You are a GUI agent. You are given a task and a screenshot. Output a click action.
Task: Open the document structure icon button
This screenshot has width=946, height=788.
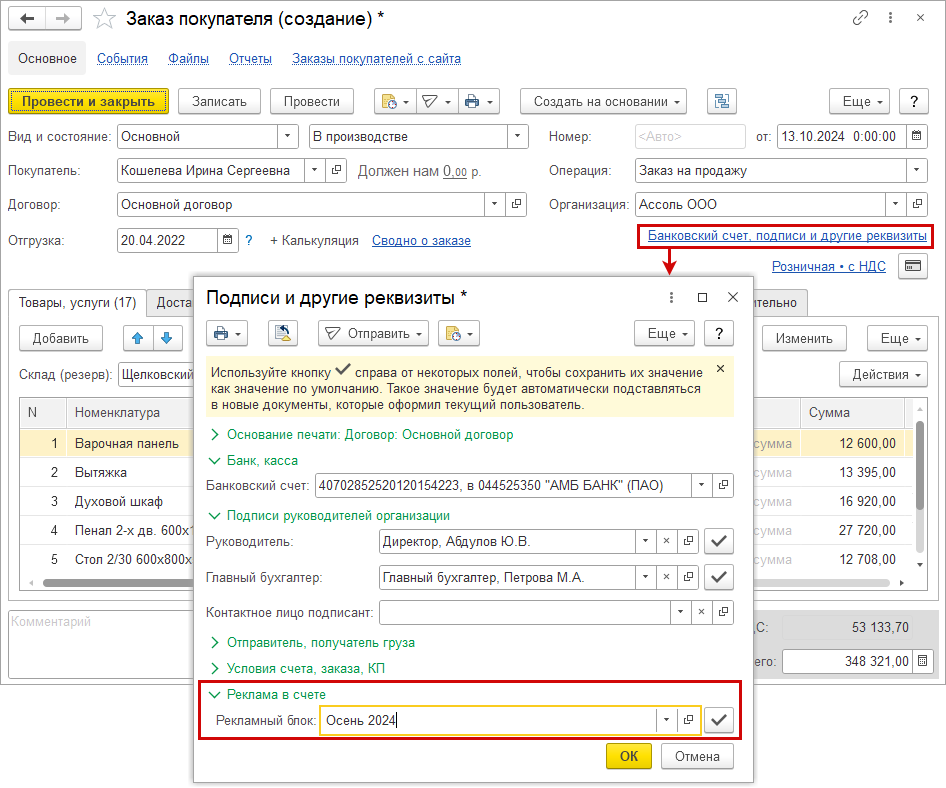[721, 101]
